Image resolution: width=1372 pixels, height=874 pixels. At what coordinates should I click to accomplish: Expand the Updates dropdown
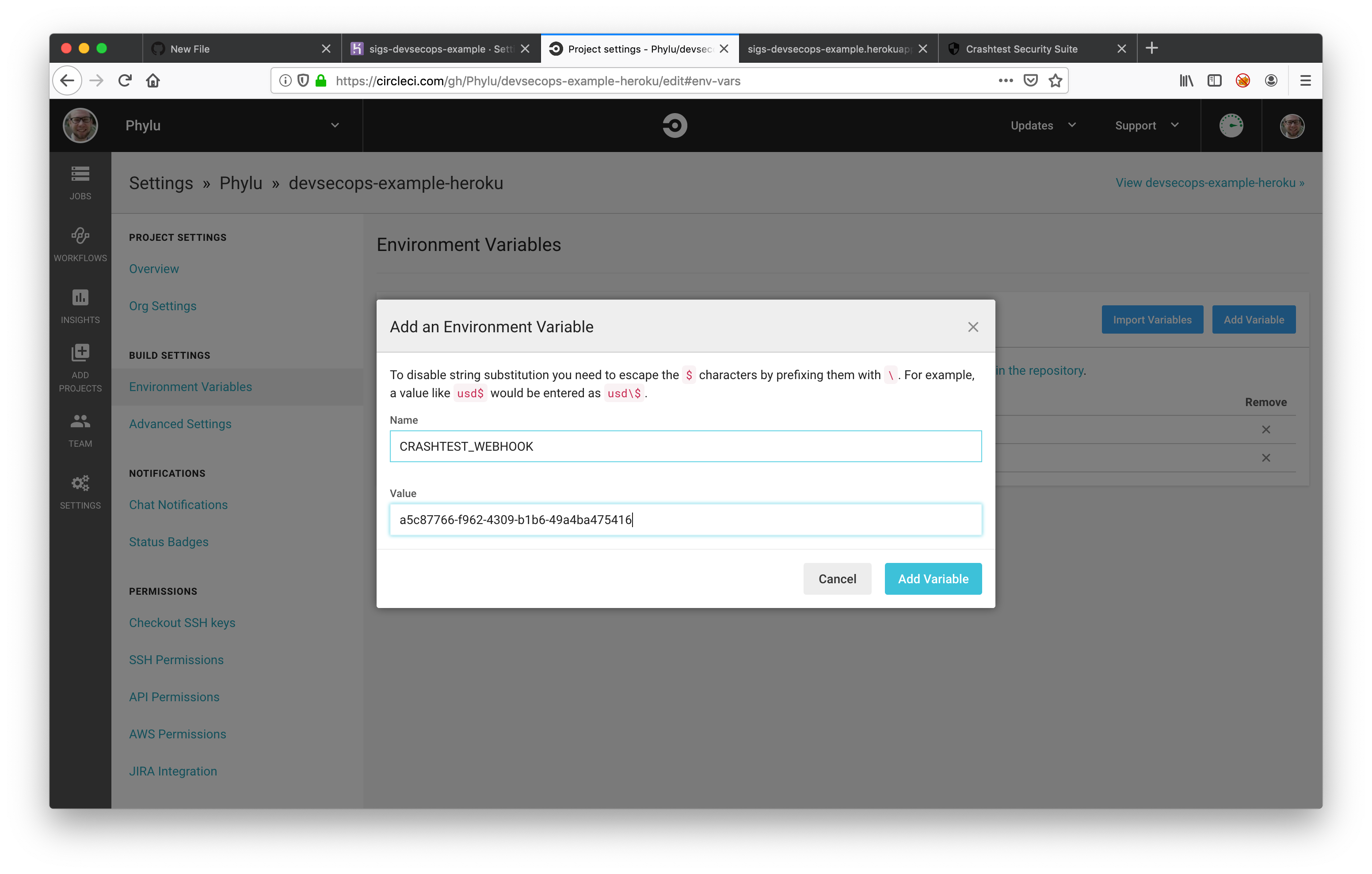(x=1043, y=125)
